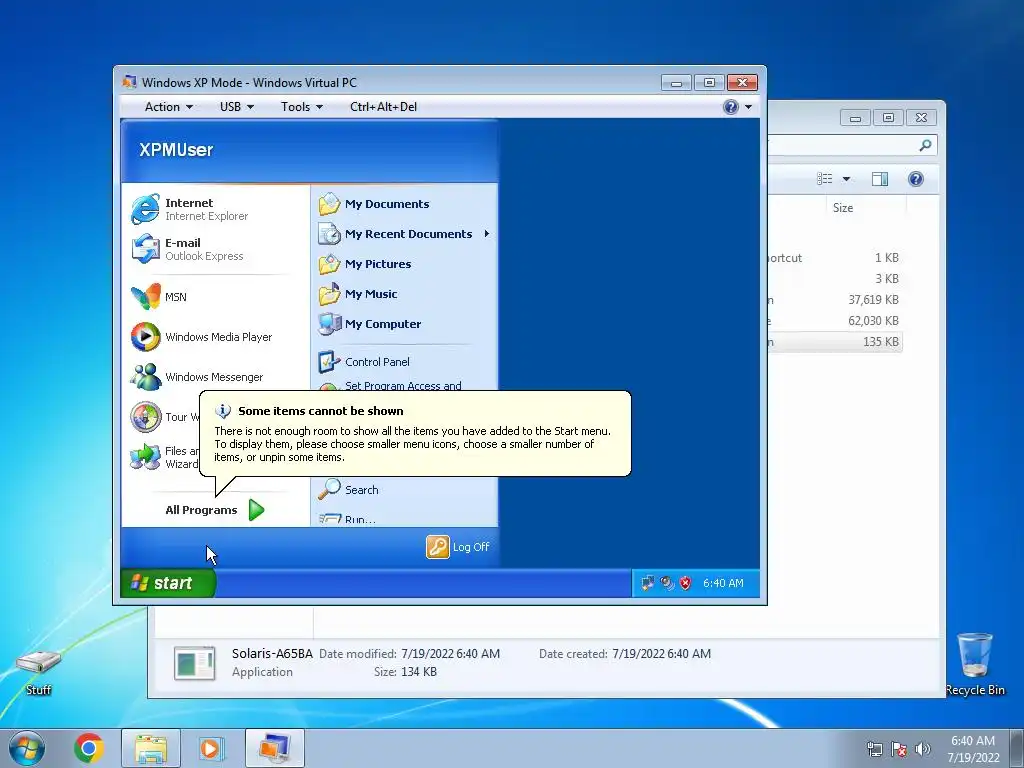
Task: Open Explorer help button
Action: [x=916, y=179]
